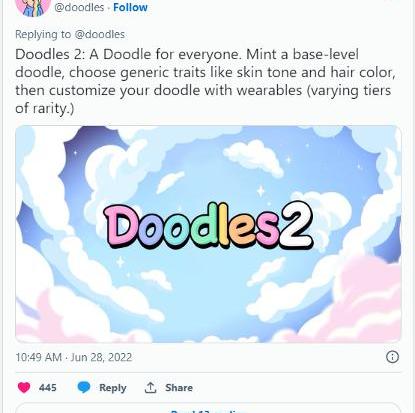Click the 445 likes count
The image size is (415, 413).
(x=48, y=388)
